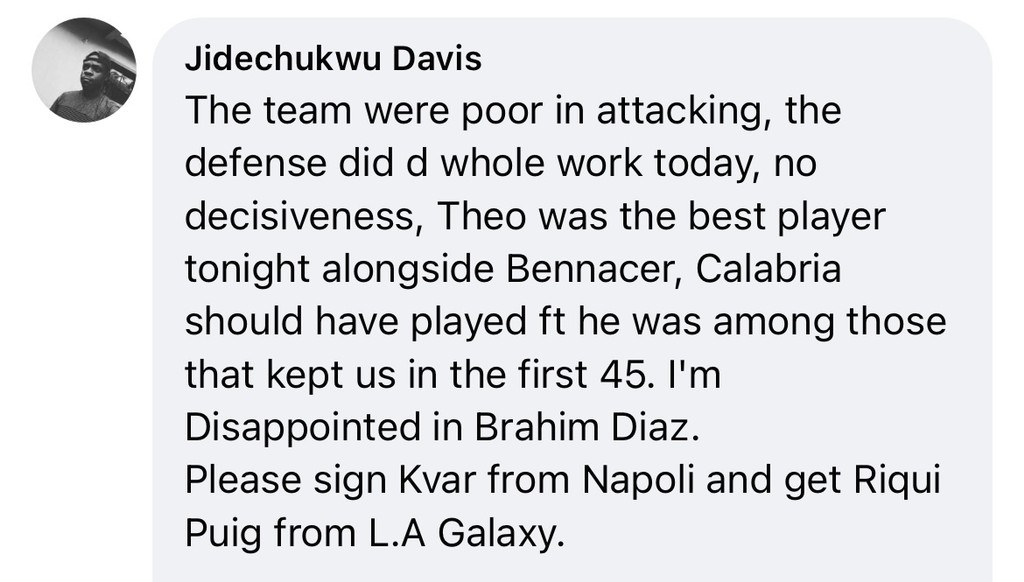Screen dimensions: 1024x582
Task: Click the word "Theo" in the comment
Action: point(481,216)
